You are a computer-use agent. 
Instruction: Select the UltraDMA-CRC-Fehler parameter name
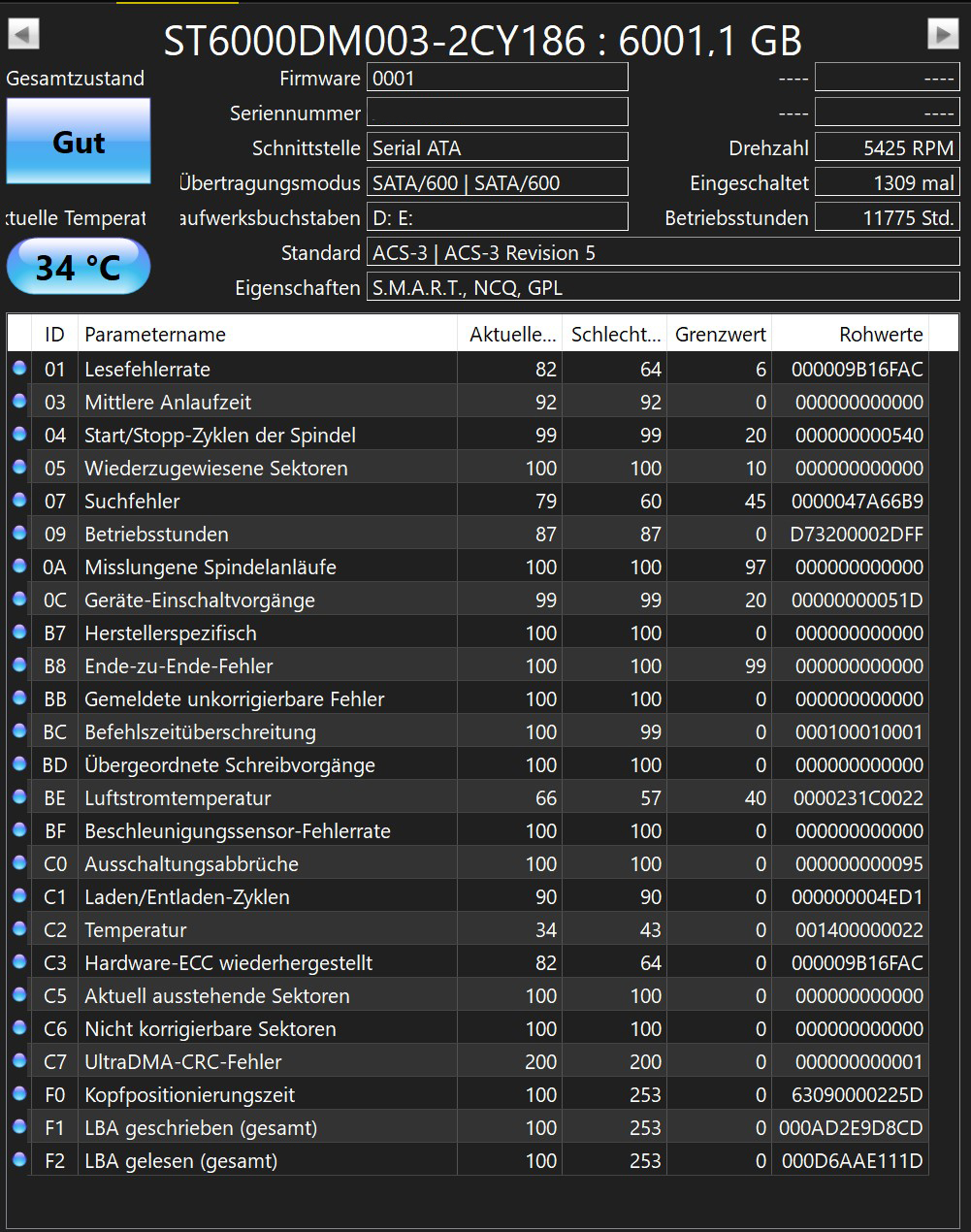click(x=183, y=1062)
